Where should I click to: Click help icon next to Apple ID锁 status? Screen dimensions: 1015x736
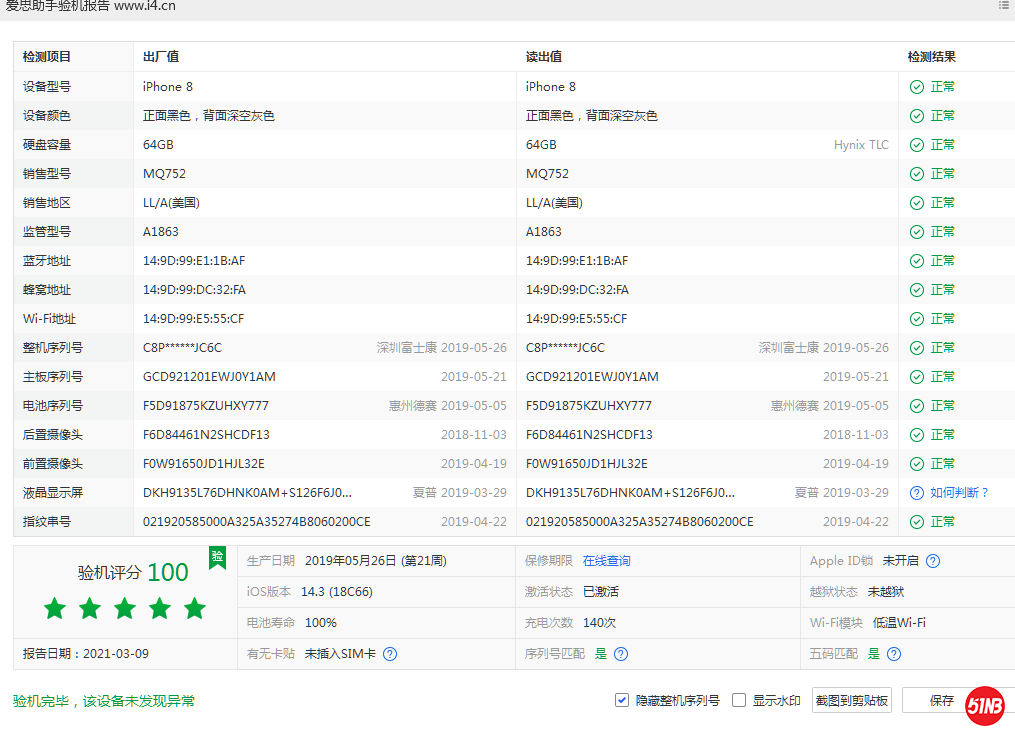(933, 561)
